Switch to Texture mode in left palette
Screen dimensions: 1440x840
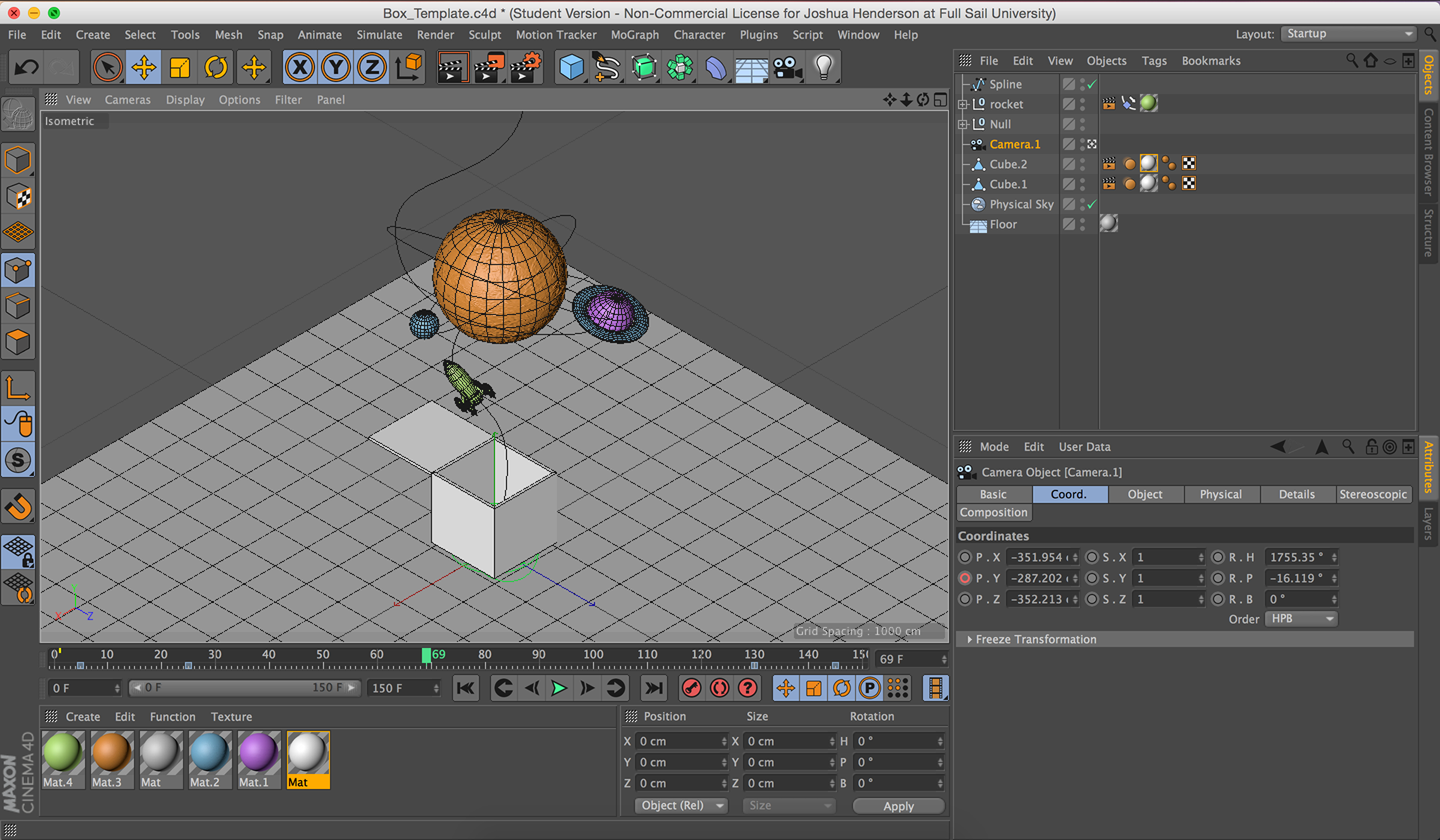point(18,196)
